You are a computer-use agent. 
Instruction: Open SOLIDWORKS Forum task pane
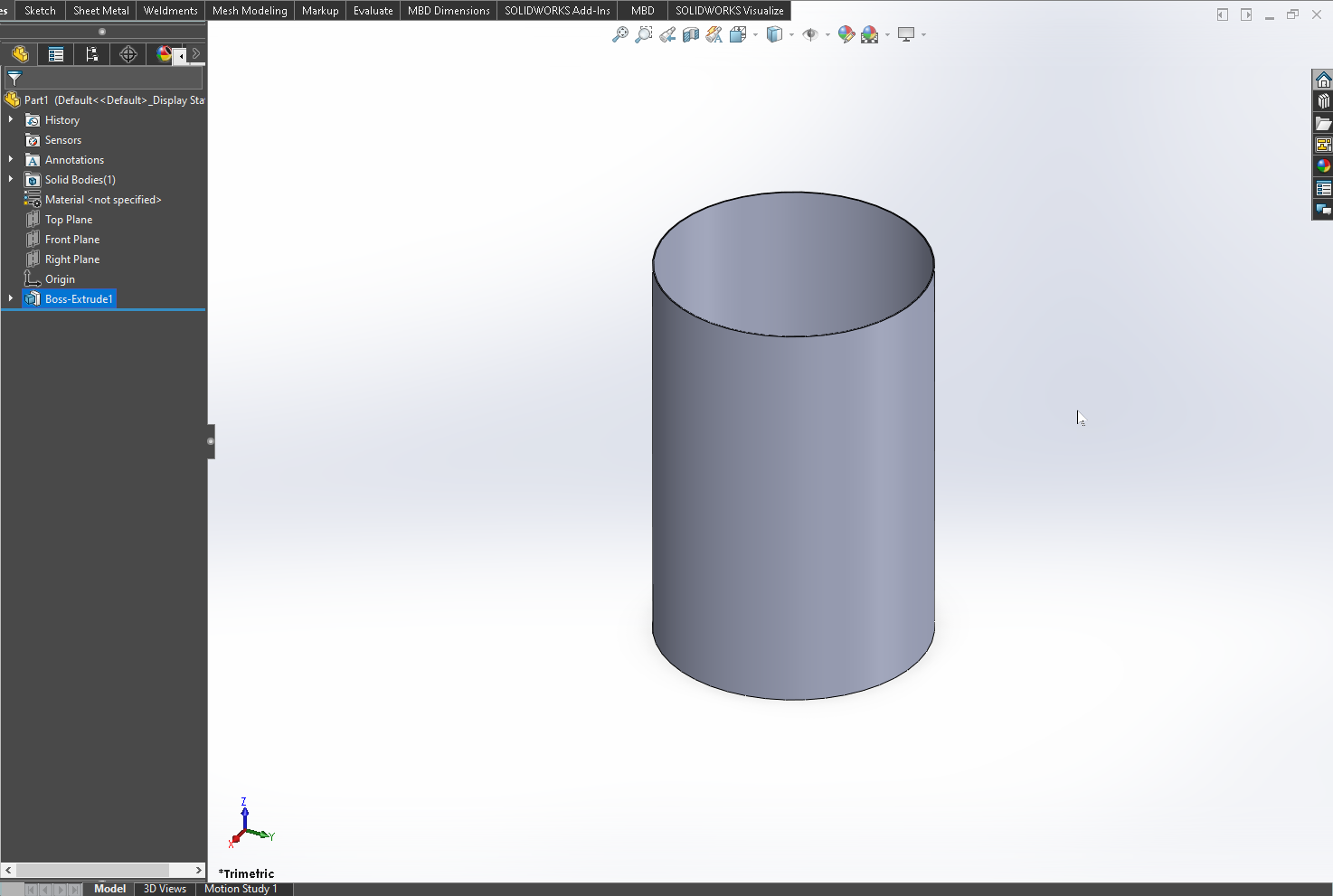(1323, 210)
